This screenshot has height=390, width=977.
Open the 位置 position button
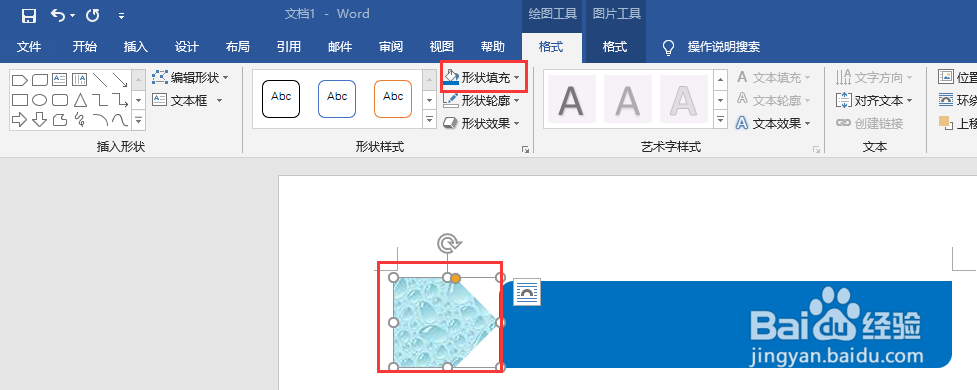pyautogui.click(x=958, y=77)
